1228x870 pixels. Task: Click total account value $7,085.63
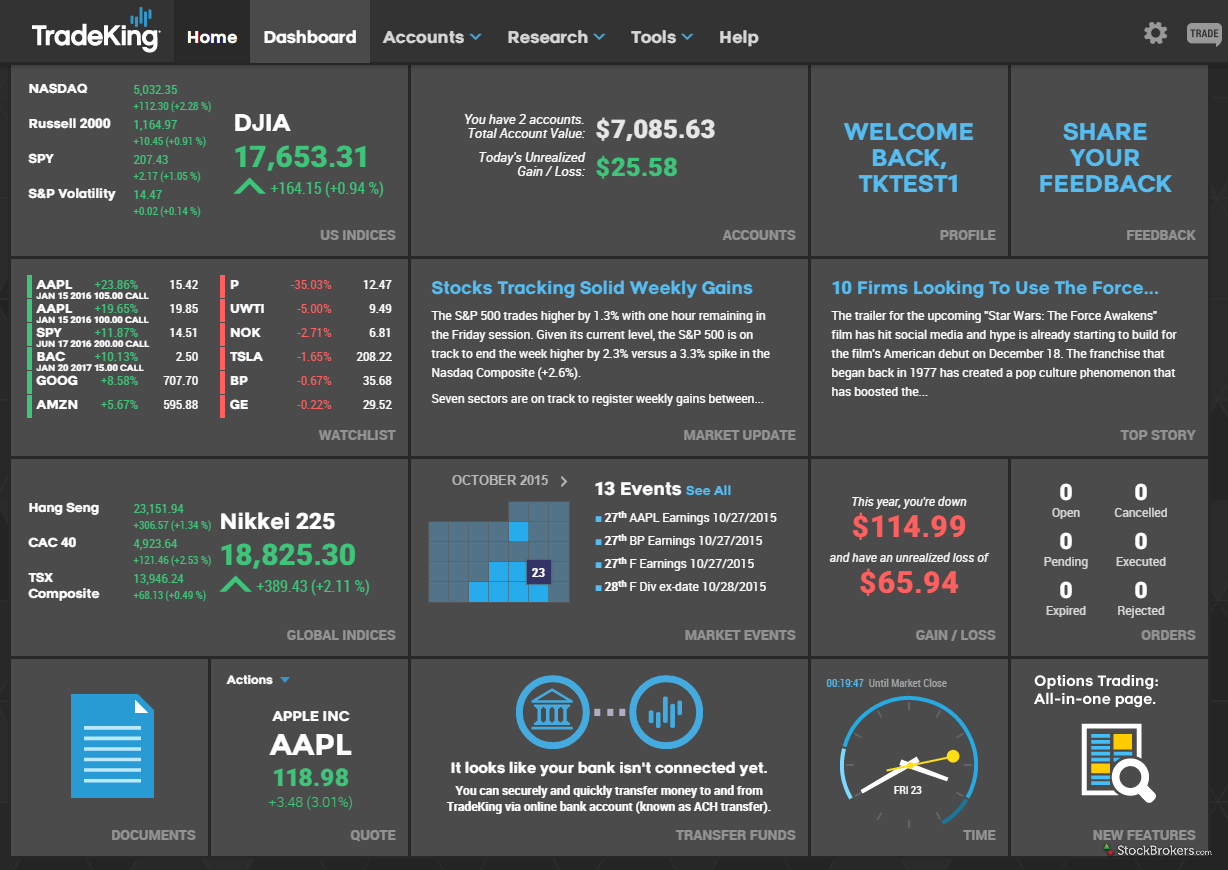pos(656,129)
